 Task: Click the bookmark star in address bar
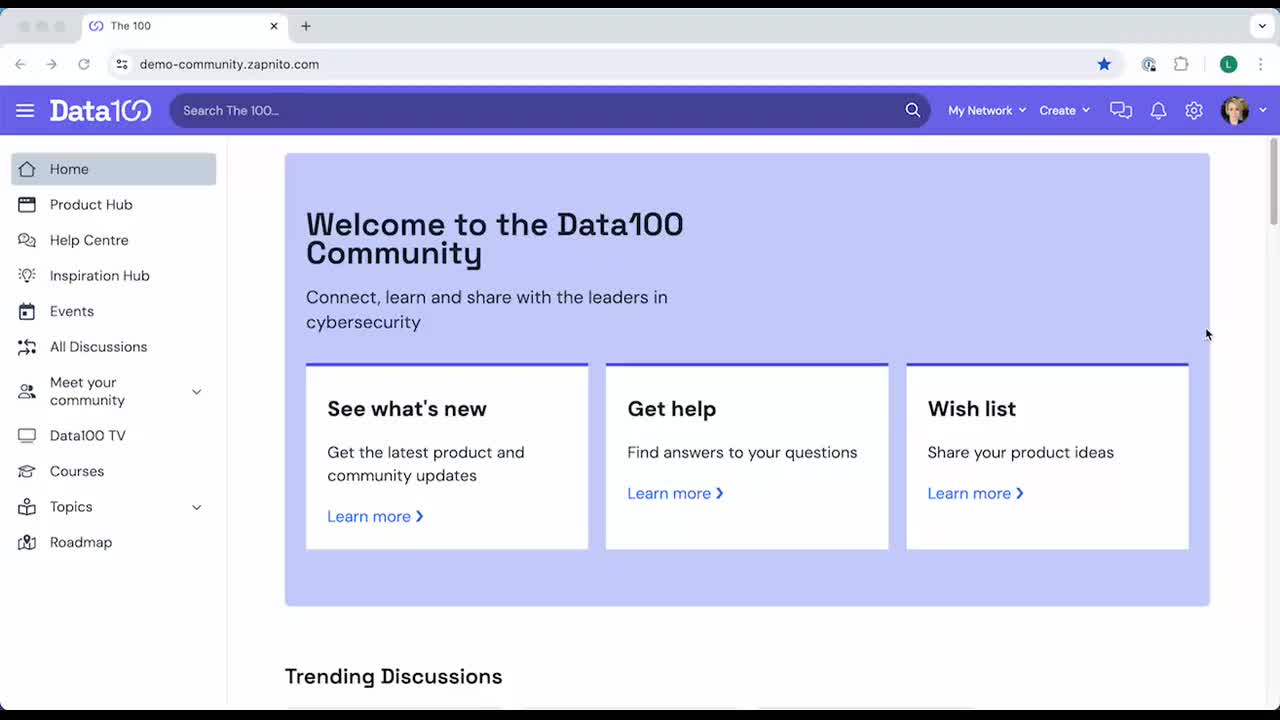1104,64
